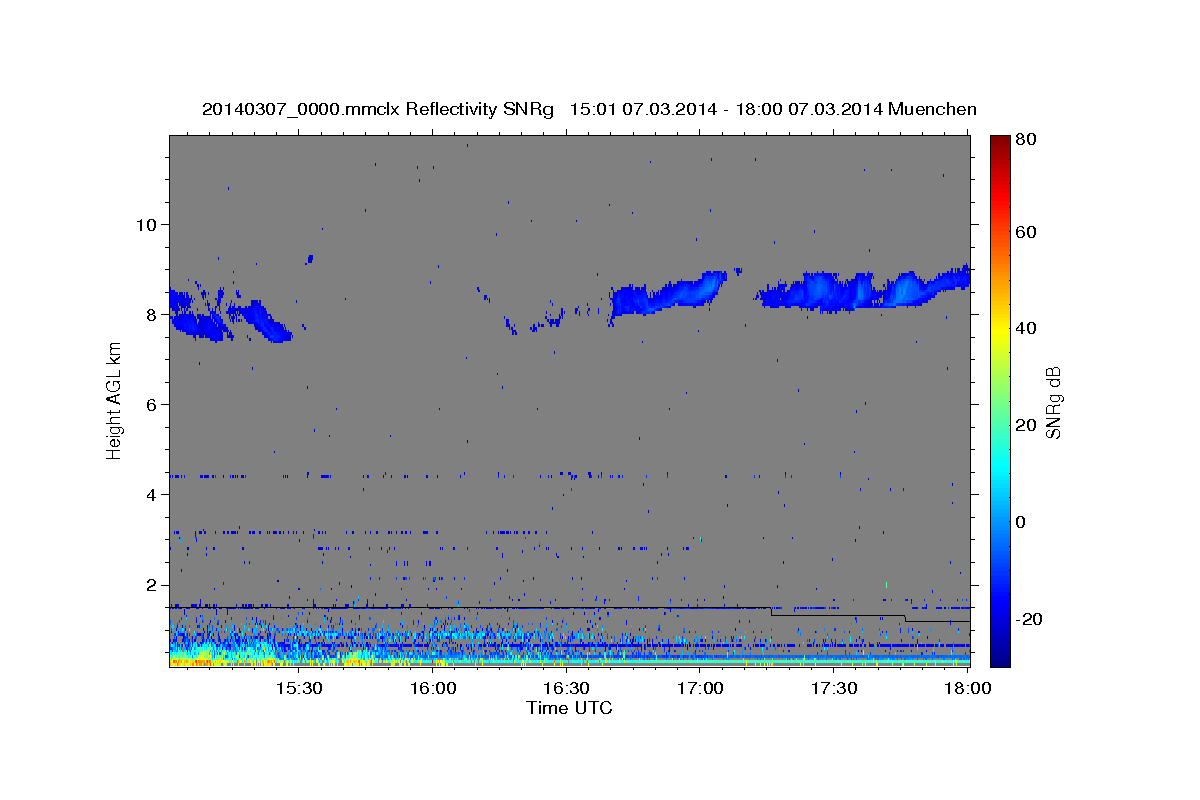Image resolution: width=1200 pixels, height=800 pixels.
Task: Click the 17:30 time tick label
Action: click(x=833, y=688)
